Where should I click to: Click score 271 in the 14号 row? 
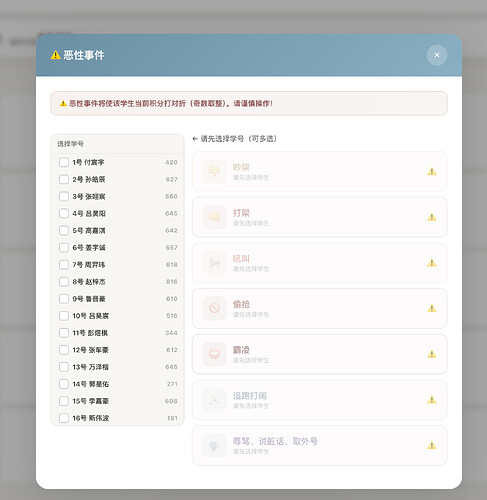point(172,384)
